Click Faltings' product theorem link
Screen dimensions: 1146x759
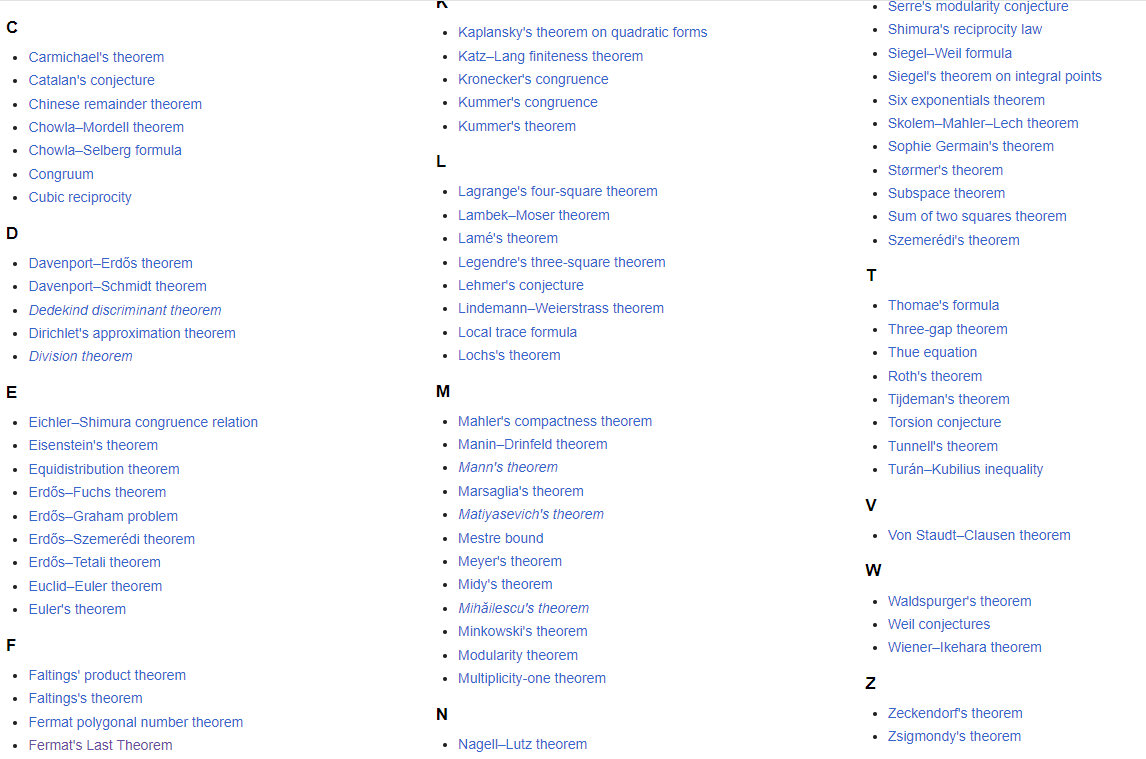pos(107,675)
